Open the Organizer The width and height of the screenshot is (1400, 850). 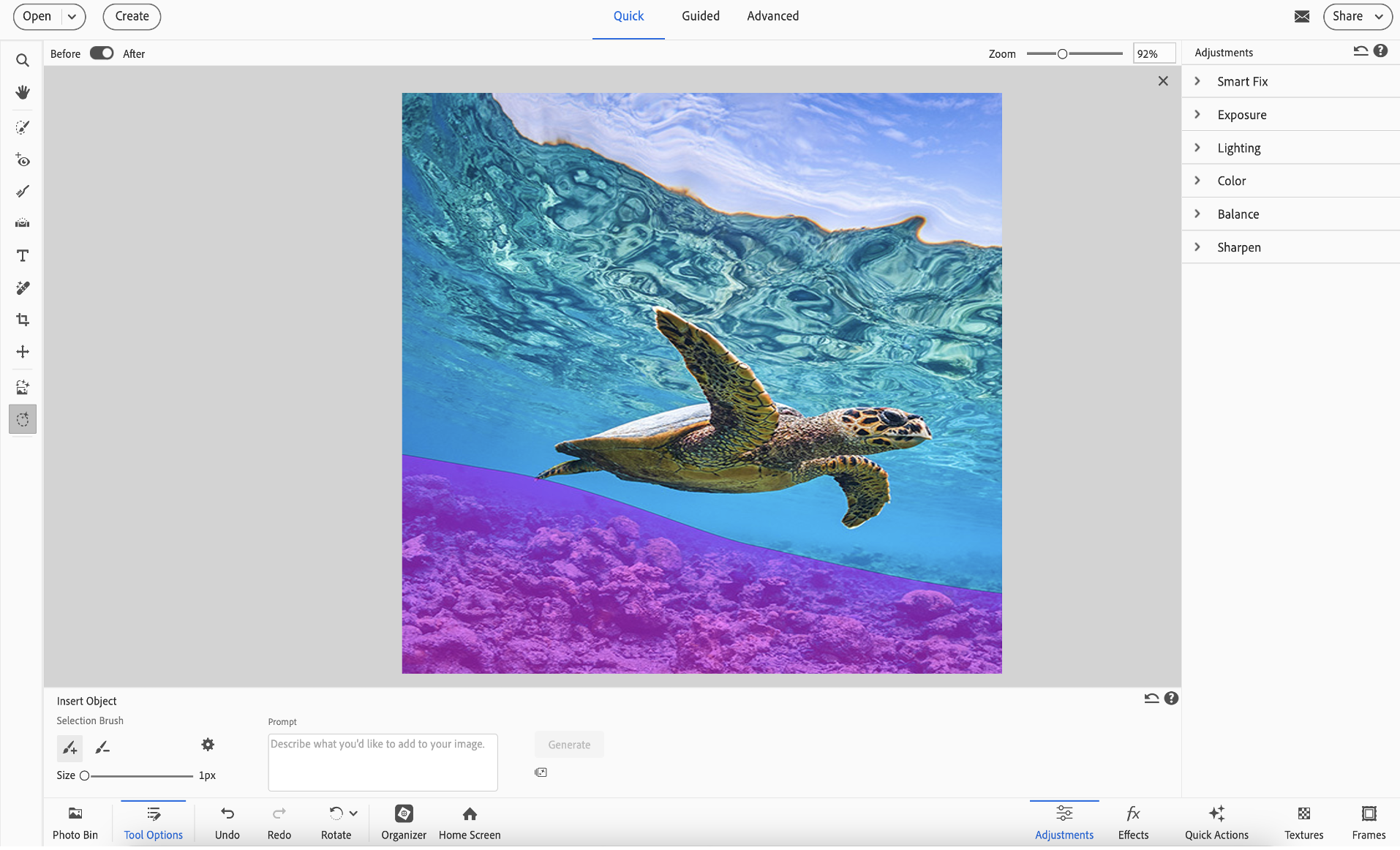404,822
